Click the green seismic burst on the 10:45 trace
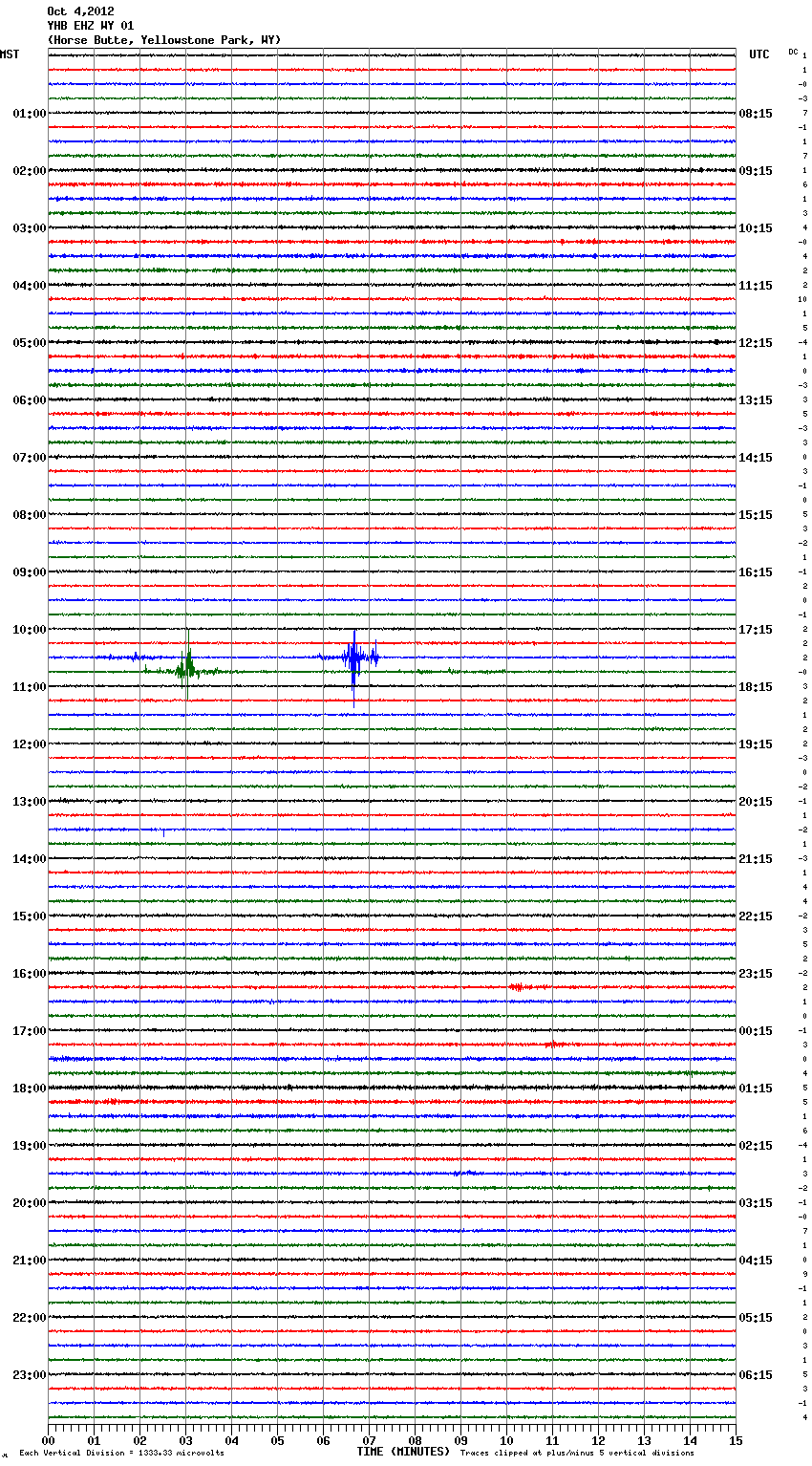This screenshot has width=812, height=1466. click(186, 670)
